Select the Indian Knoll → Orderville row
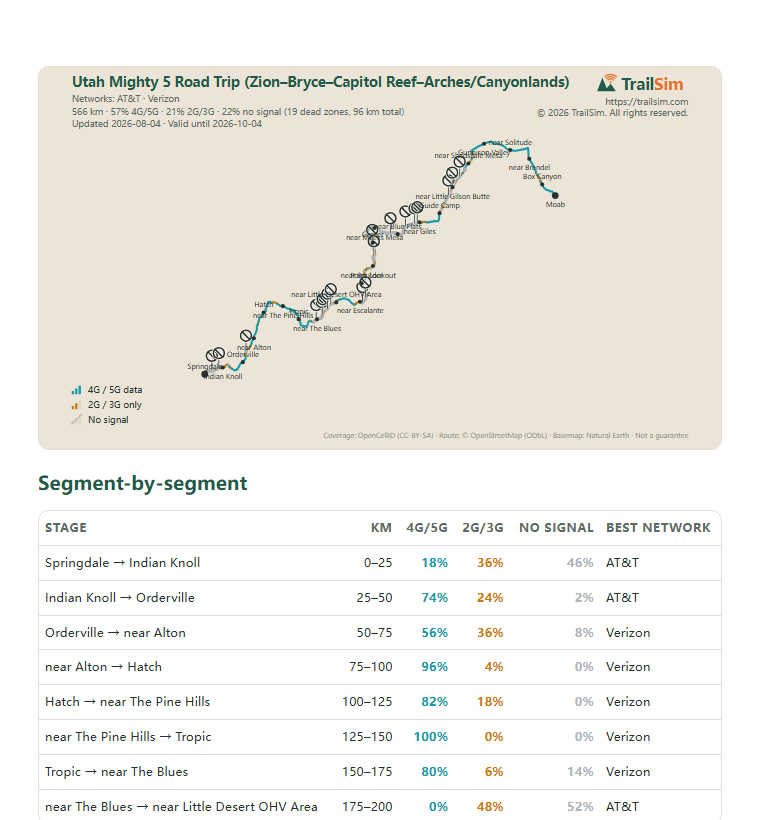This screenshot has width=760, height=820. point(380,598)
